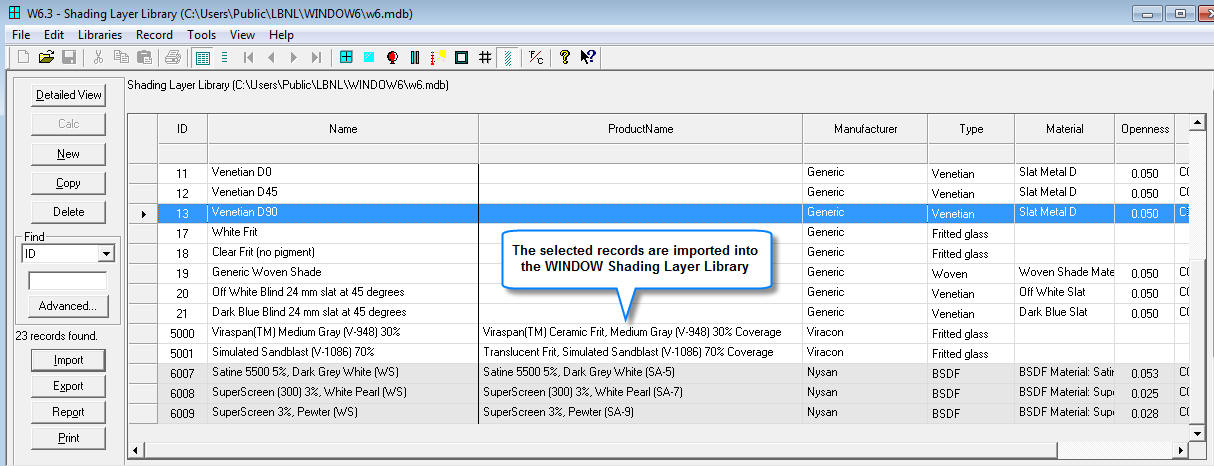Toggle IP/SI units F/C icon
Image resolution: width=1214 pixels, height=466 pixels.
pyautogui.click(x=536, y=57)
